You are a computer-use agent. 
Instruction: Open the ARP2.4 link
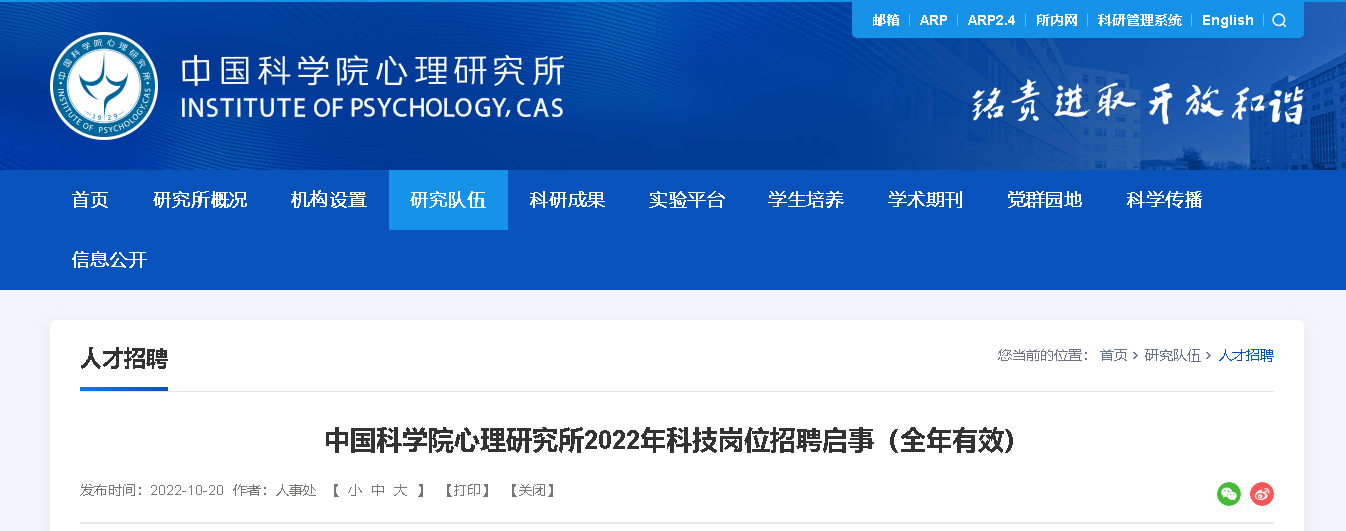click(991, 20)
